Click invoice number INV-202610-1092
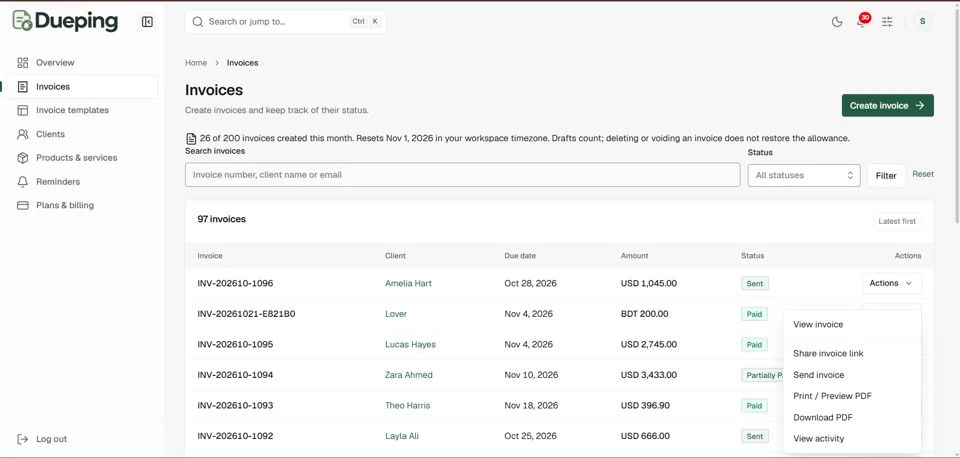Image resolution: width=960 pixels, height=458 pixels. coord(235,436)
